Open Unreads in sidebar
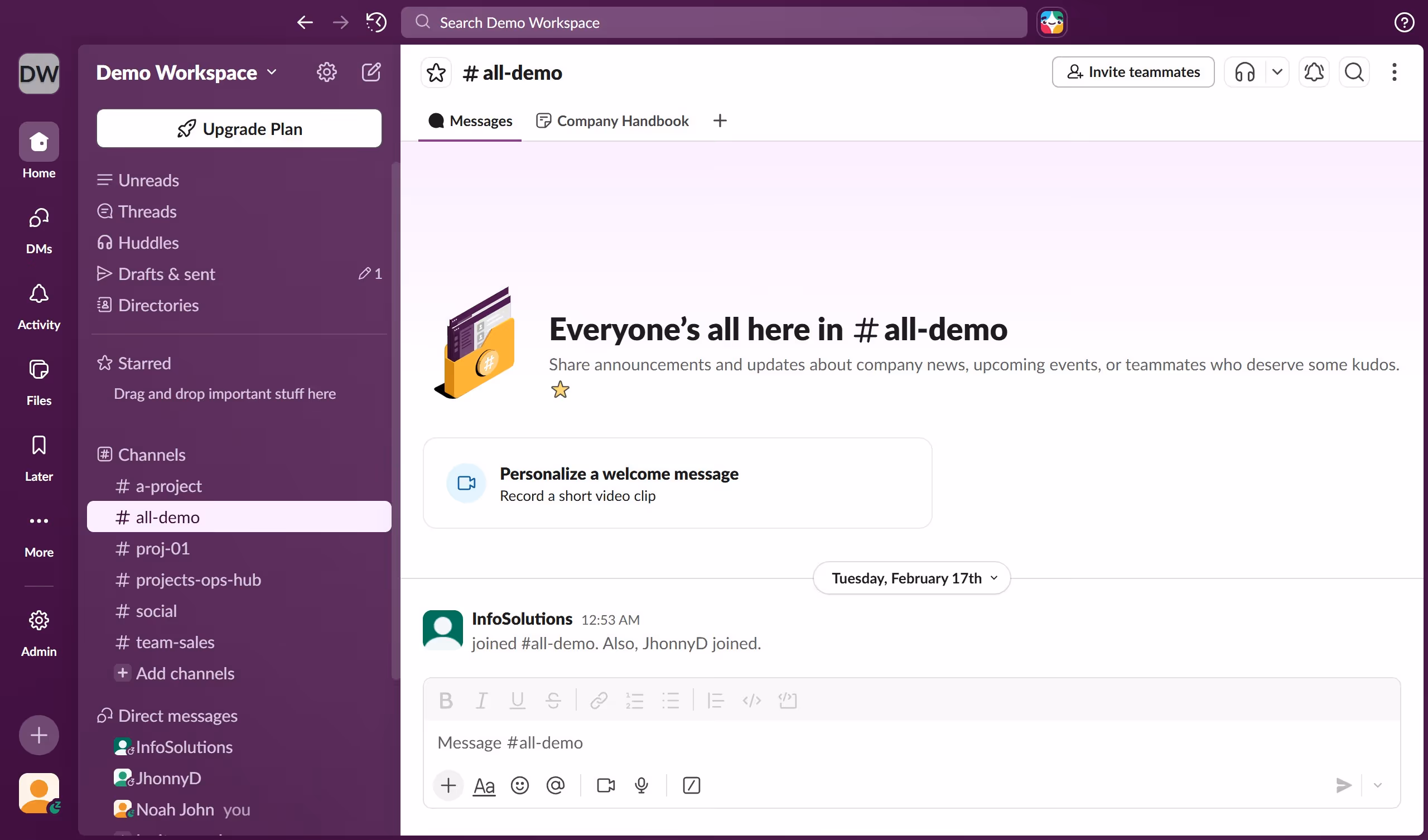 (239, 180)
